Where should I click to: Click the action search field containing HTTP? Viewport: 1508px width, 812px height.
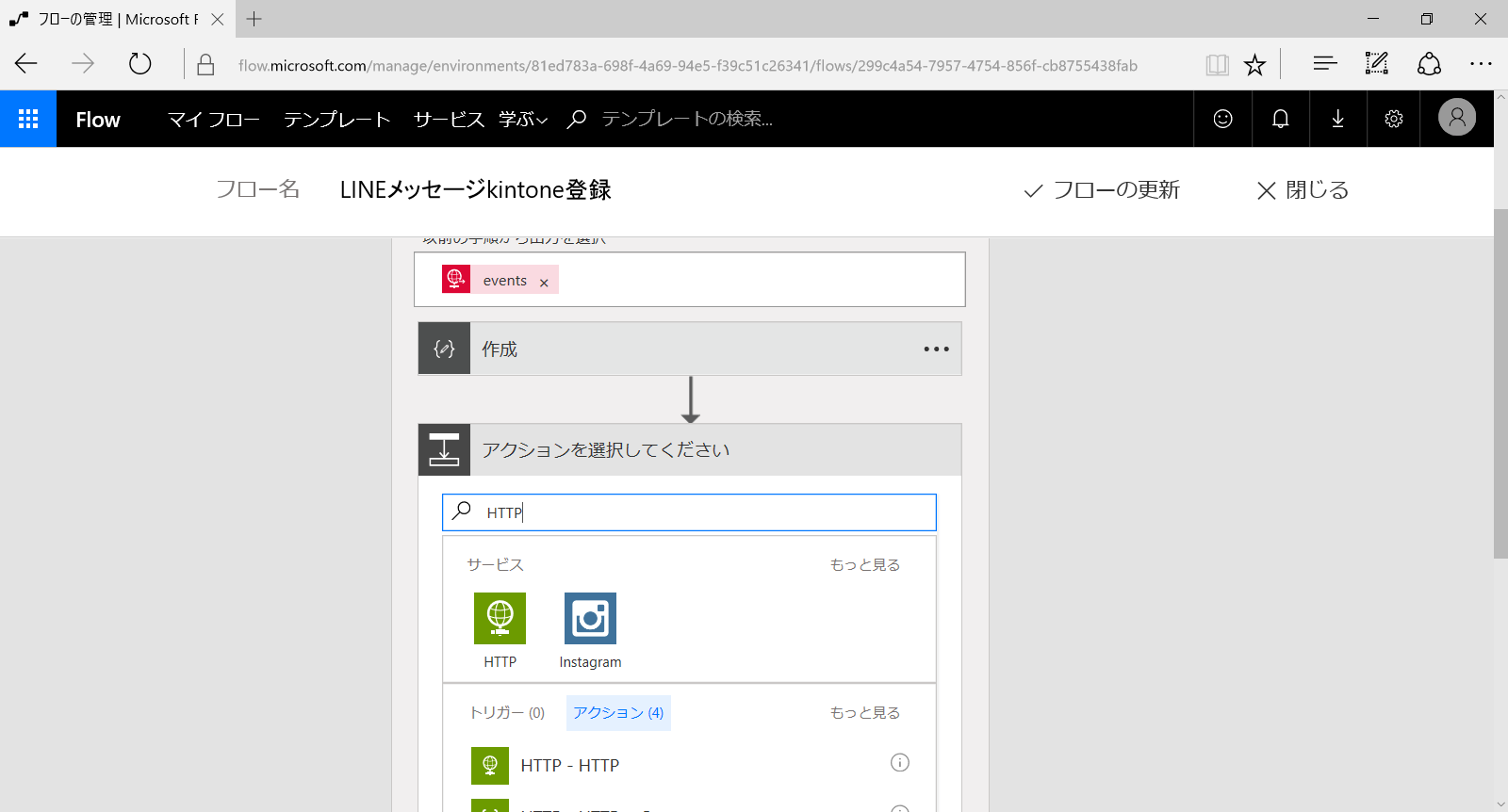(689, 512)
